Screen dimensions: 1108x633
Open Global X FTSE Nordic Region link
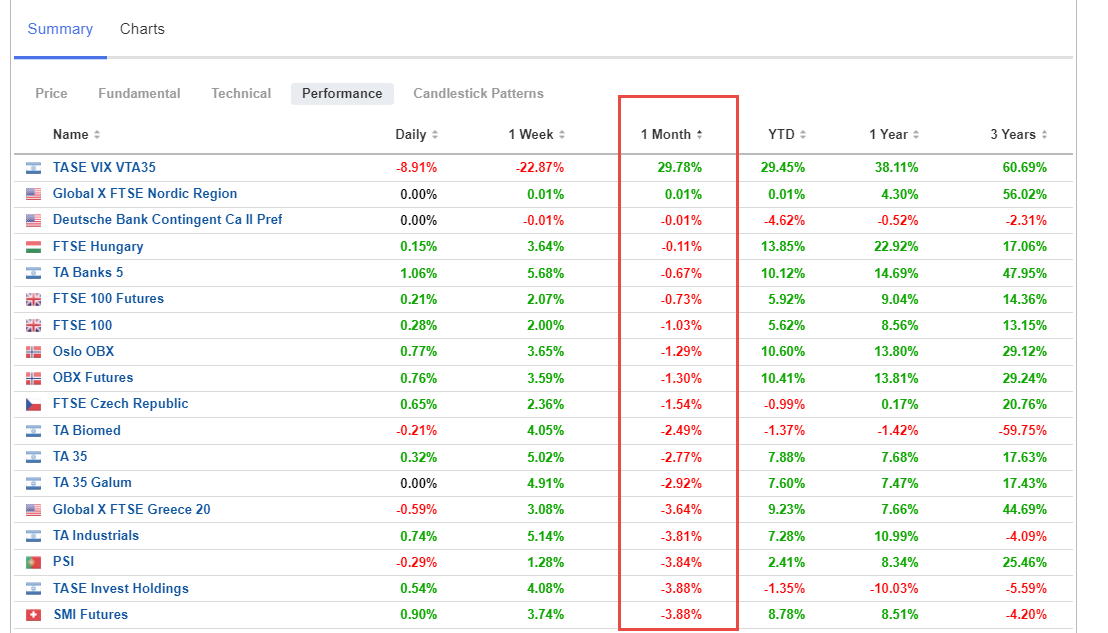(x=145, y=194)
